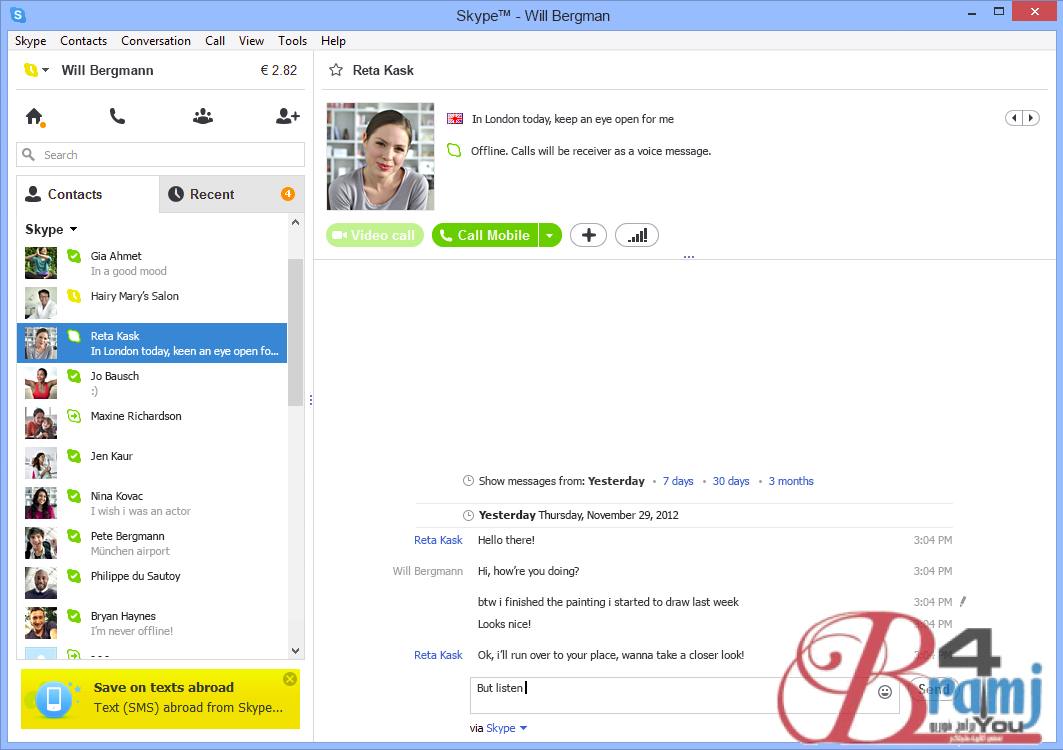Click the UK flag icon in mood message
The height and width of the screenshot is (750, 1063).
point(455,119)
